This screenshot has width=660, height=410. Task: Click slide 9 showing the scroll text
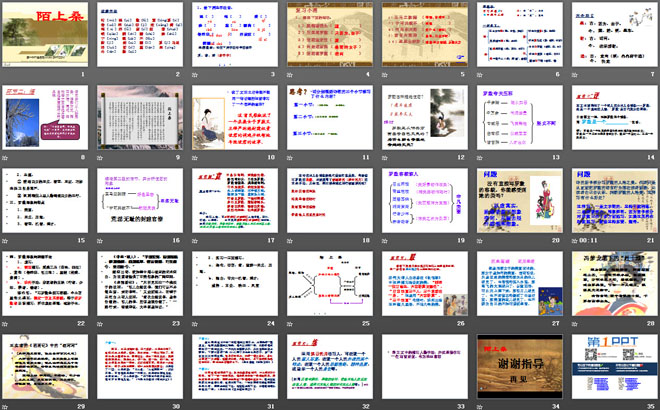[142, 117]
